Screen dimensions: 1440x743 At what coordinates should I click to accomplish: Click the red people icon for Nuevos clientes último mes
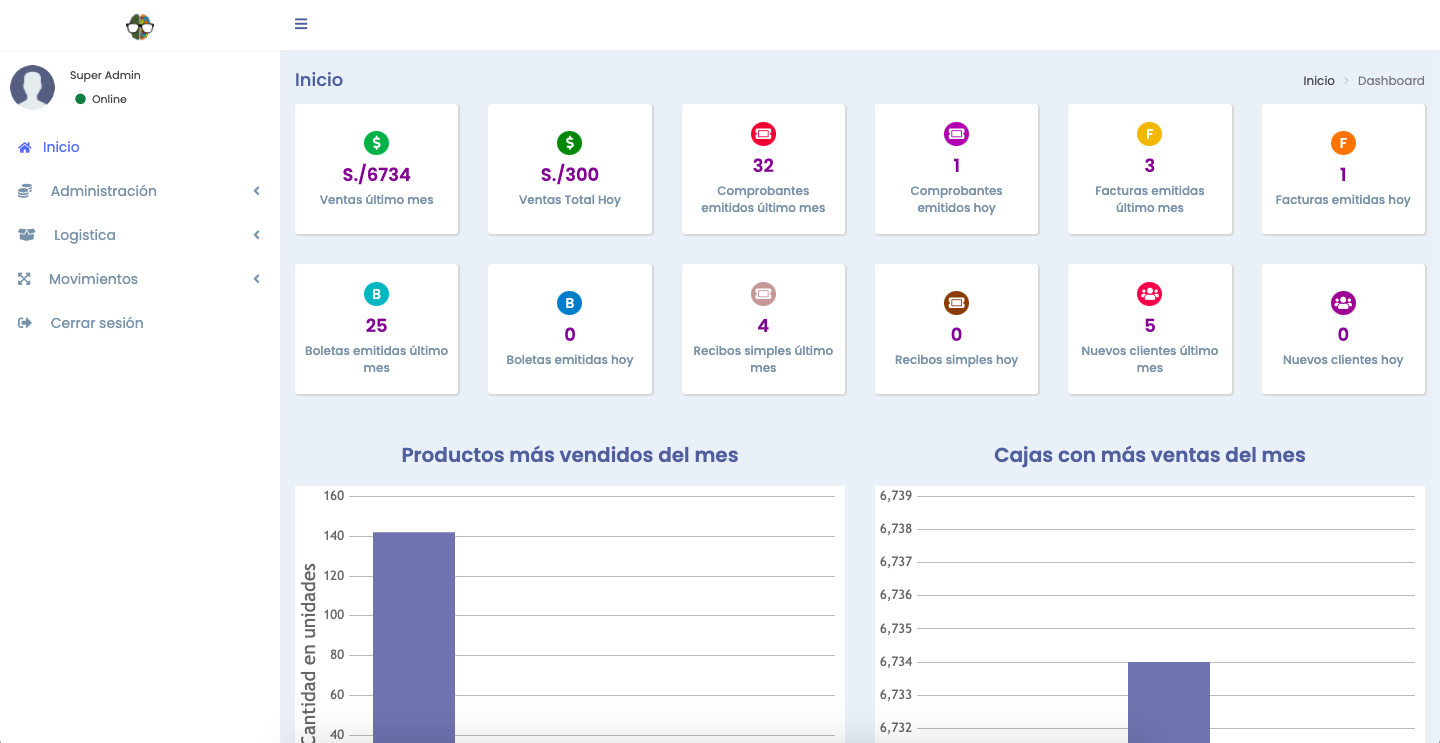point(1149,294)
